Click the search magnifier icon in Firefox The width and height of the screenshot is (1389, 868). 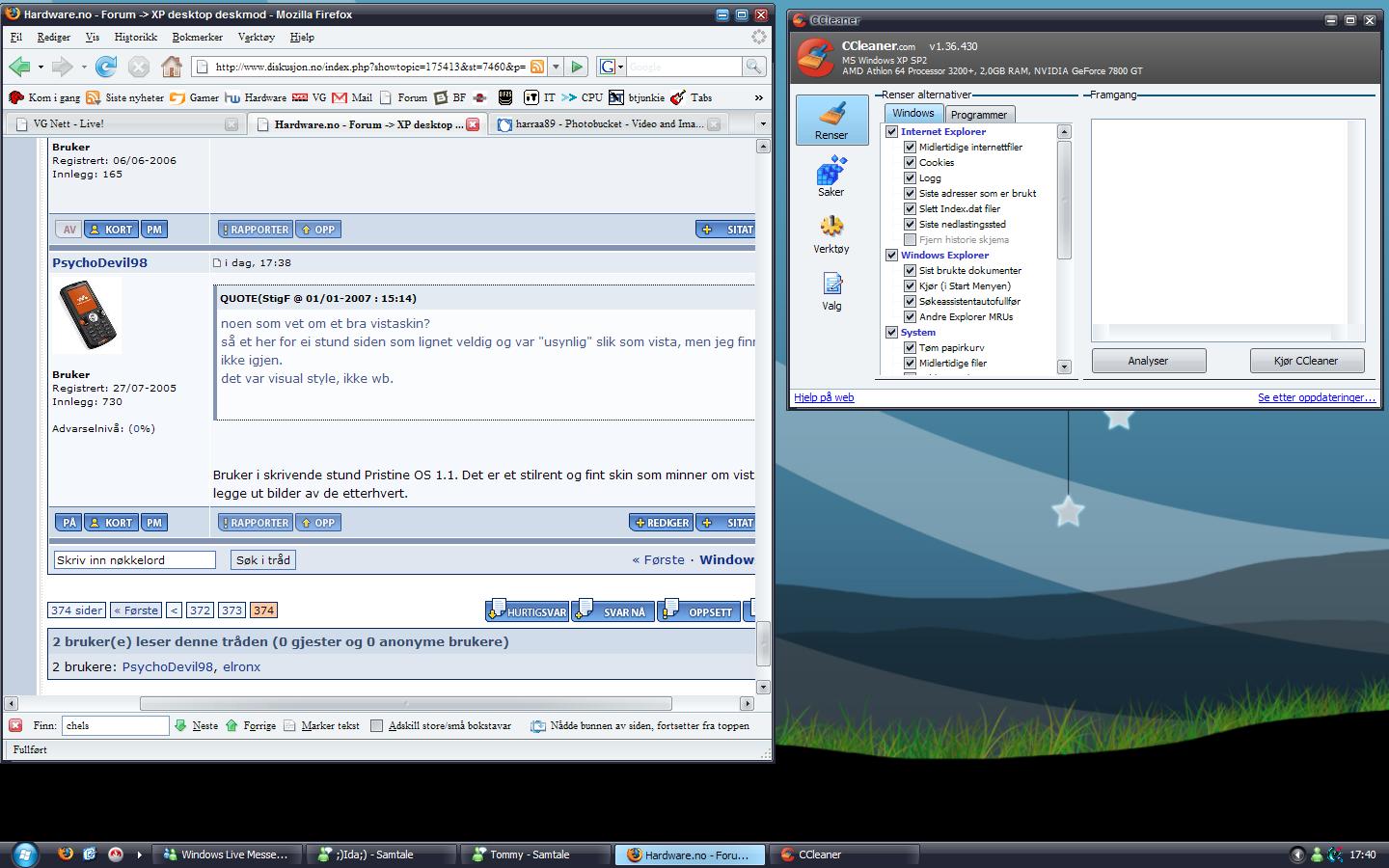pos(753,67)
